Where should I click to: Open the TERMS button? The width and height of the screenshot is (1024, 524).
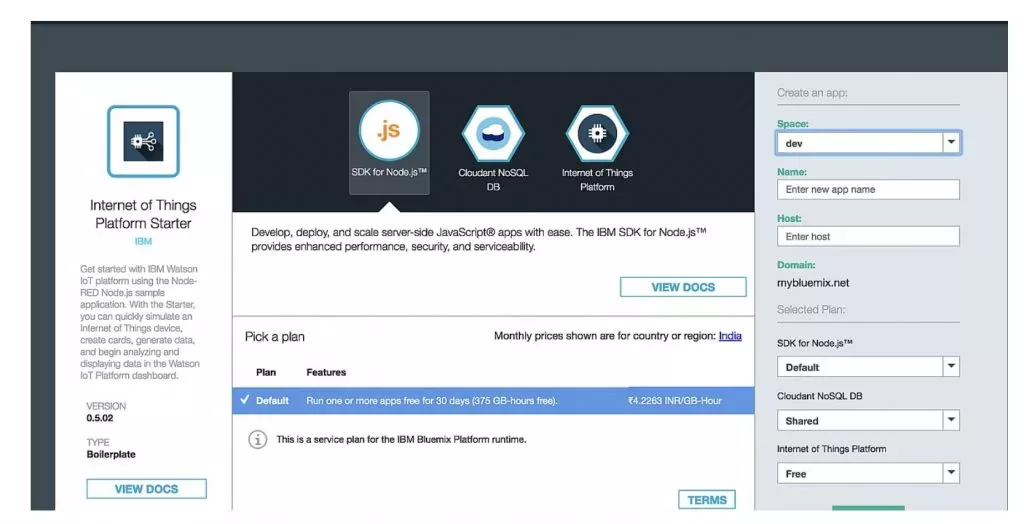[707, 500]
